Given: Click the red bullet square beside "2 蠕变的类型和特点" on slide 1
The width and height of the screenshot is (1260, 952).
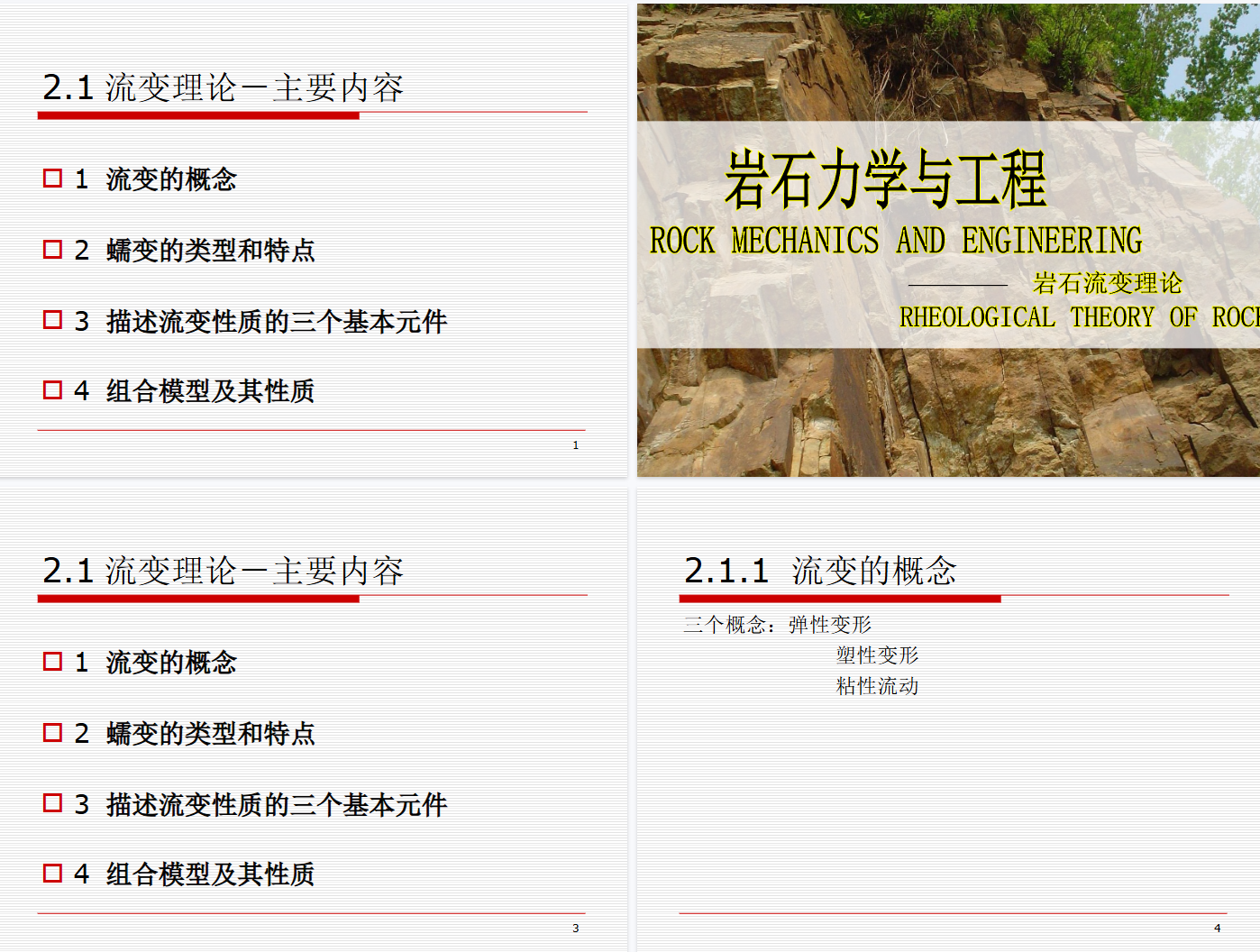Looking at the screenshot, I should (x=52, y=249).
